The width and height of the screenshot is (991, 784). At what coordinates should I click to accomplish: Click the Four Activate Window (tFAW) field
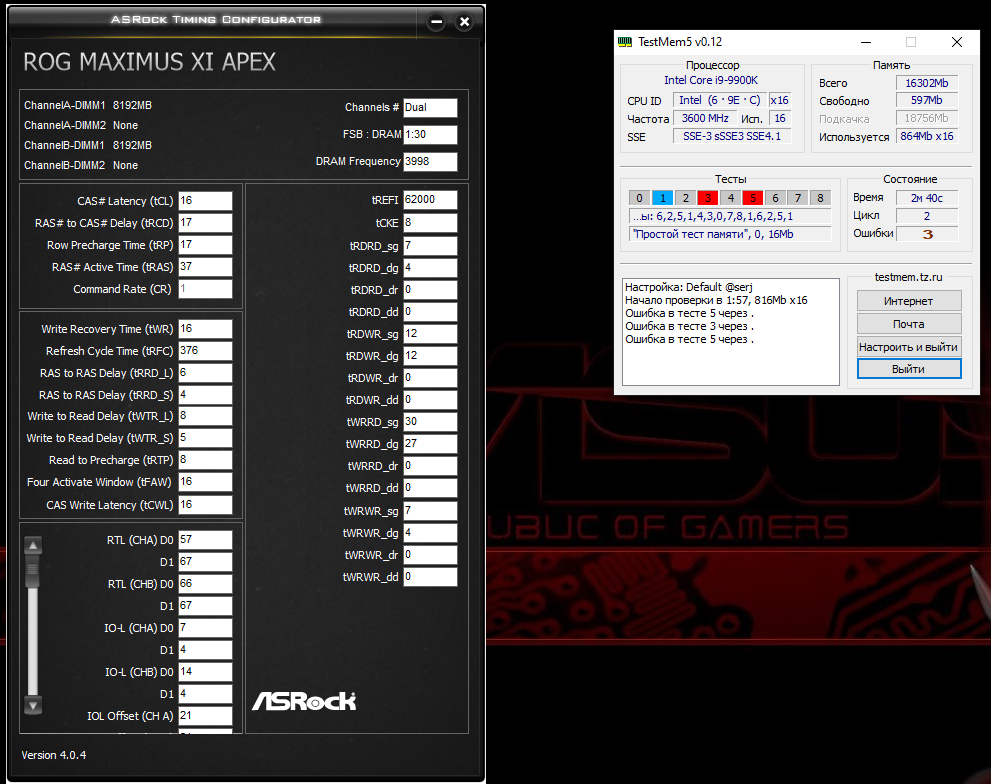(205, 482)
